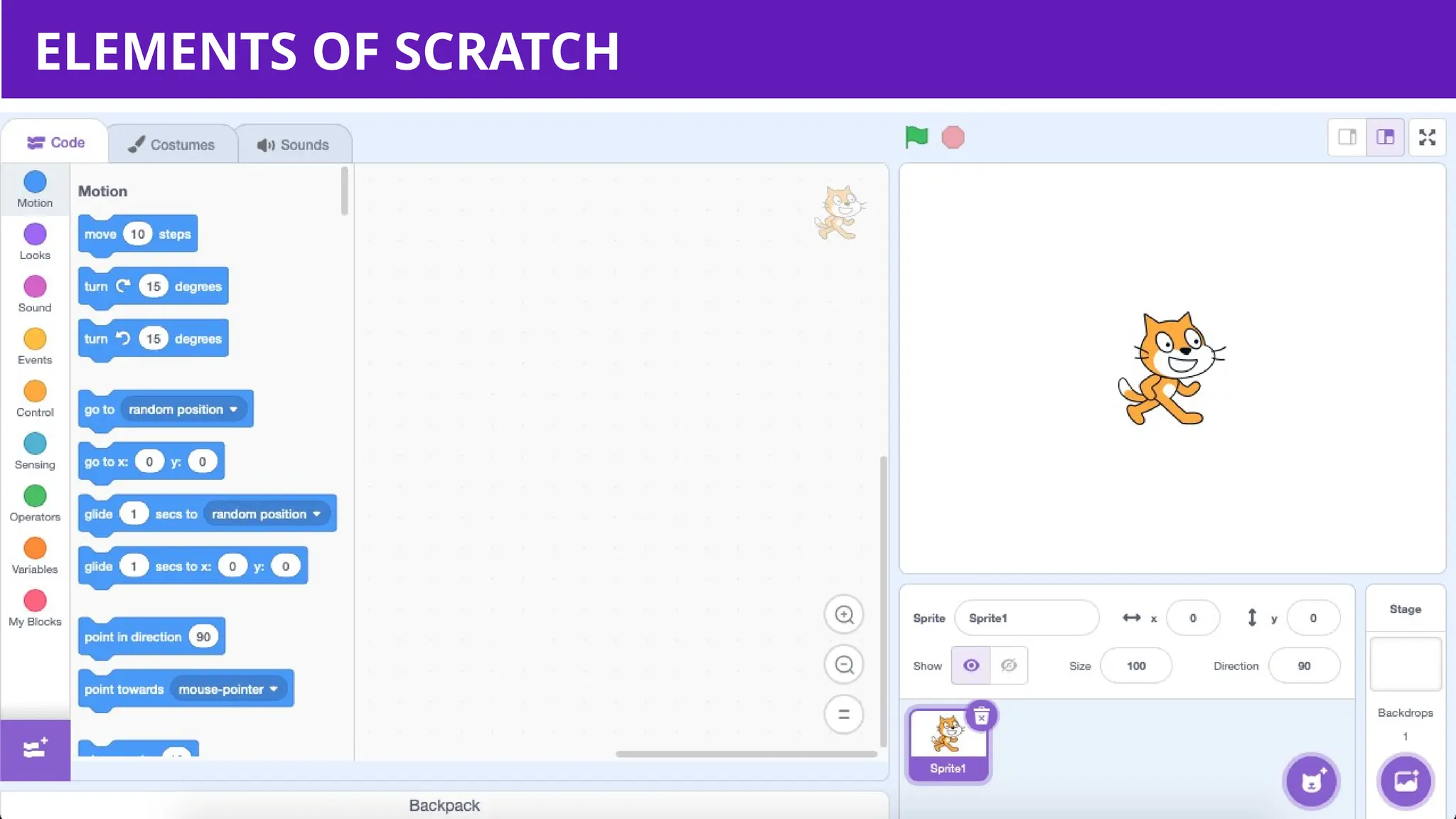Click the sprite y position field
The height and width of the screenshot is (819, 1456).
pyautogui.click(x=1313, y=619)
